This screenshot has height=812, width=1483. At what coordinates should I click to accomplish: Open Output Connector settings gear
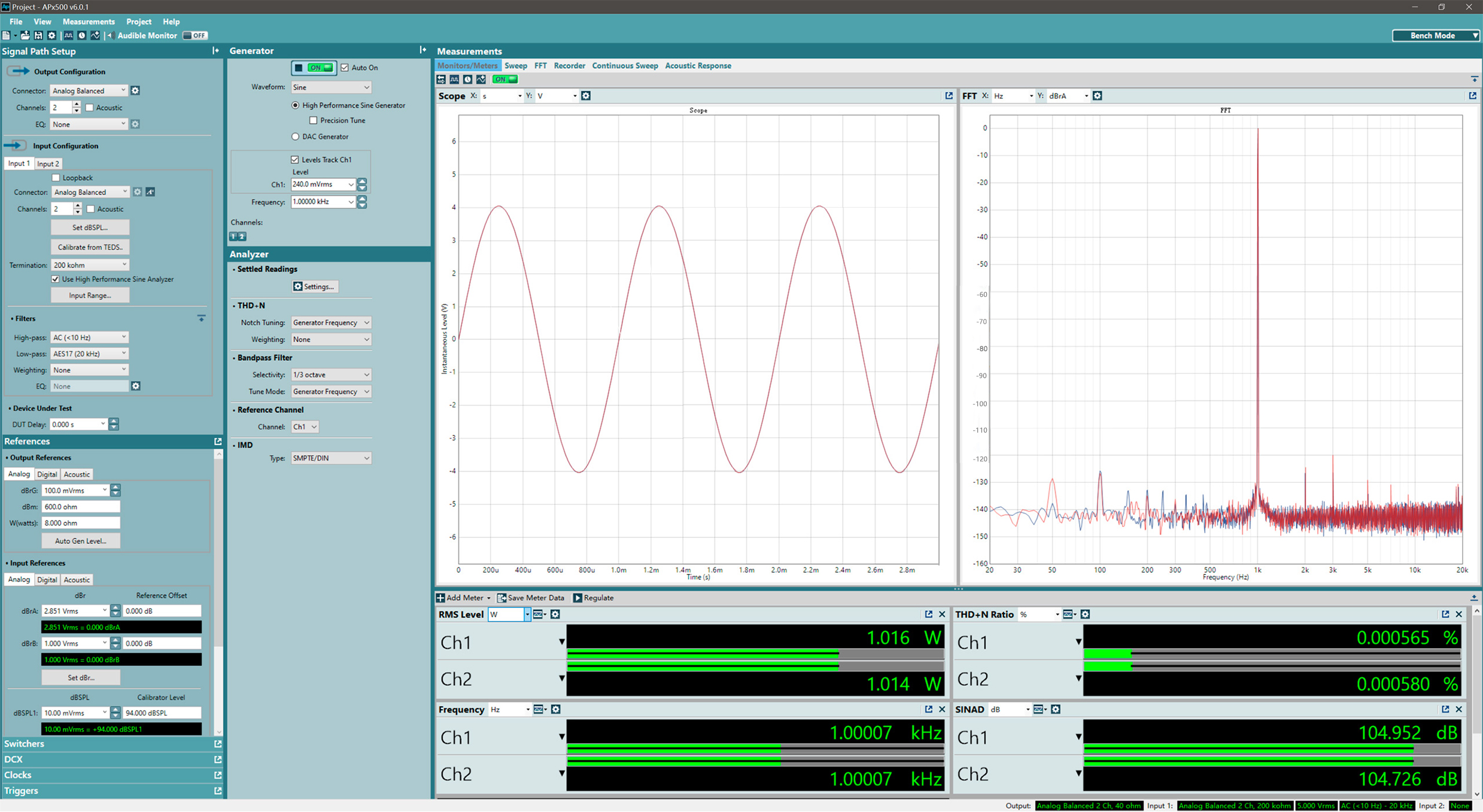135,90
